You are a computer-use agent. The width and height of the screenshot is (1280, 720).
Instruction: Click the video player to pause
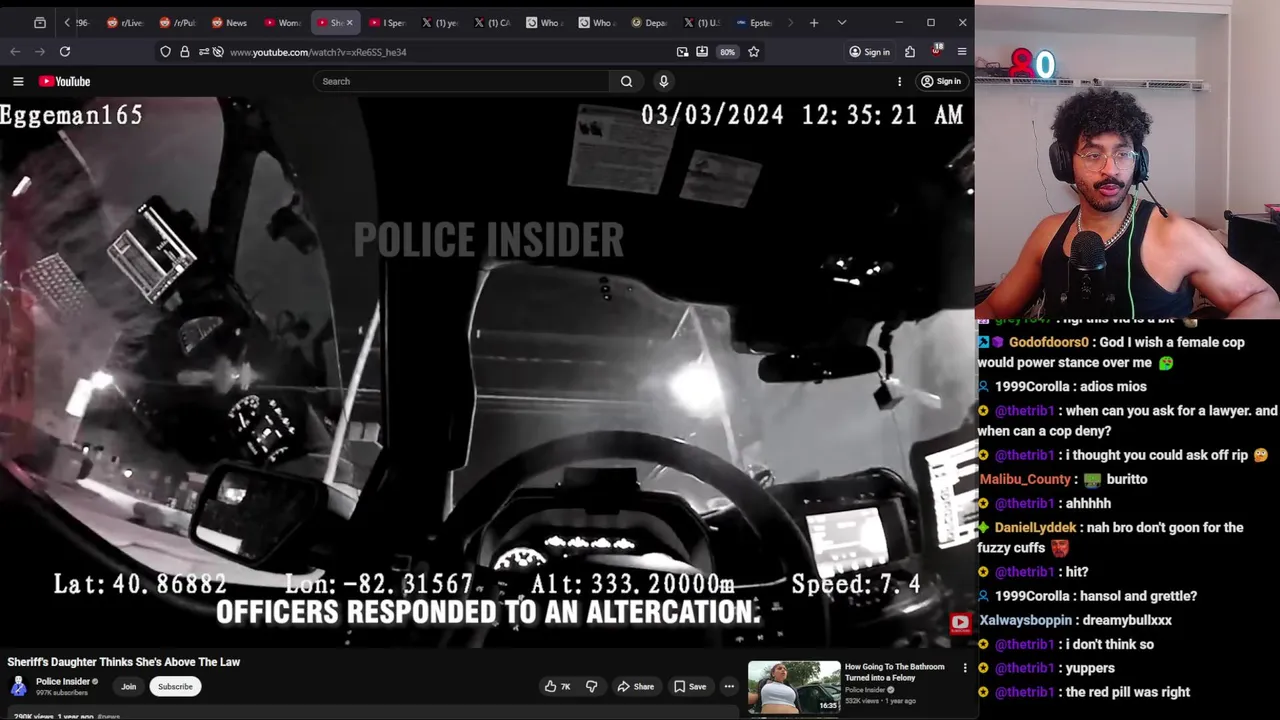click(487, 372)
